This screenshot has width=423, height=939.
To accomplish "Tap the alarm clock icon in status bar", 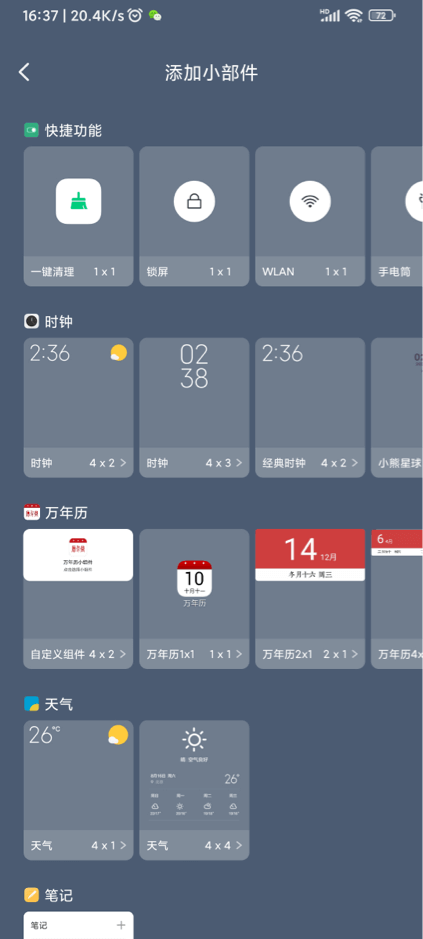I will tap(135, 16).
